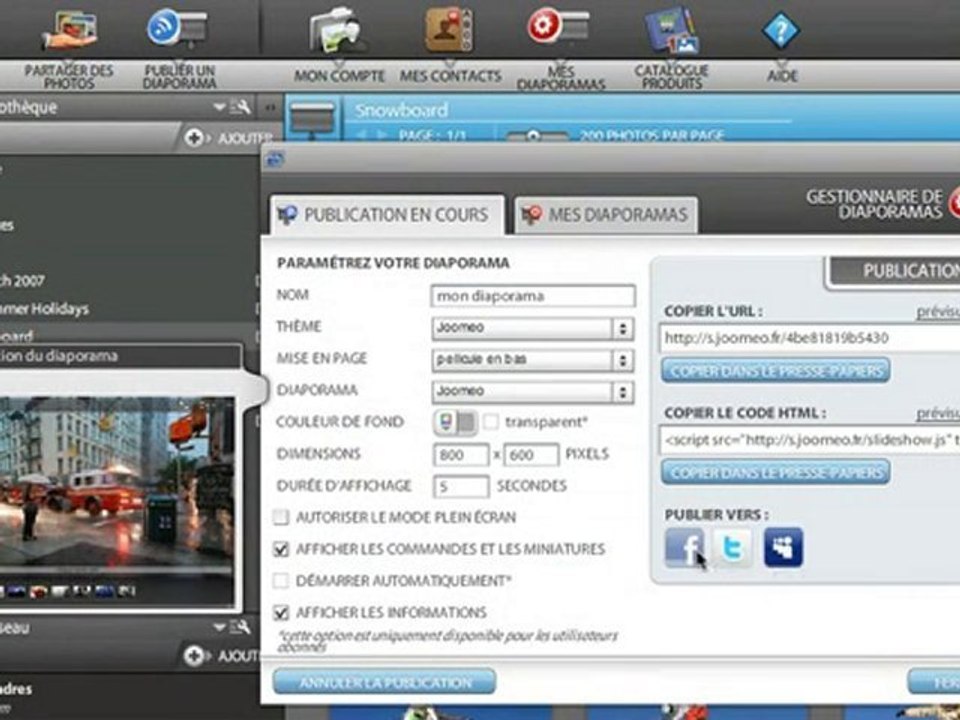Open Mes diaporamas toolbar icon

[558, 26]
